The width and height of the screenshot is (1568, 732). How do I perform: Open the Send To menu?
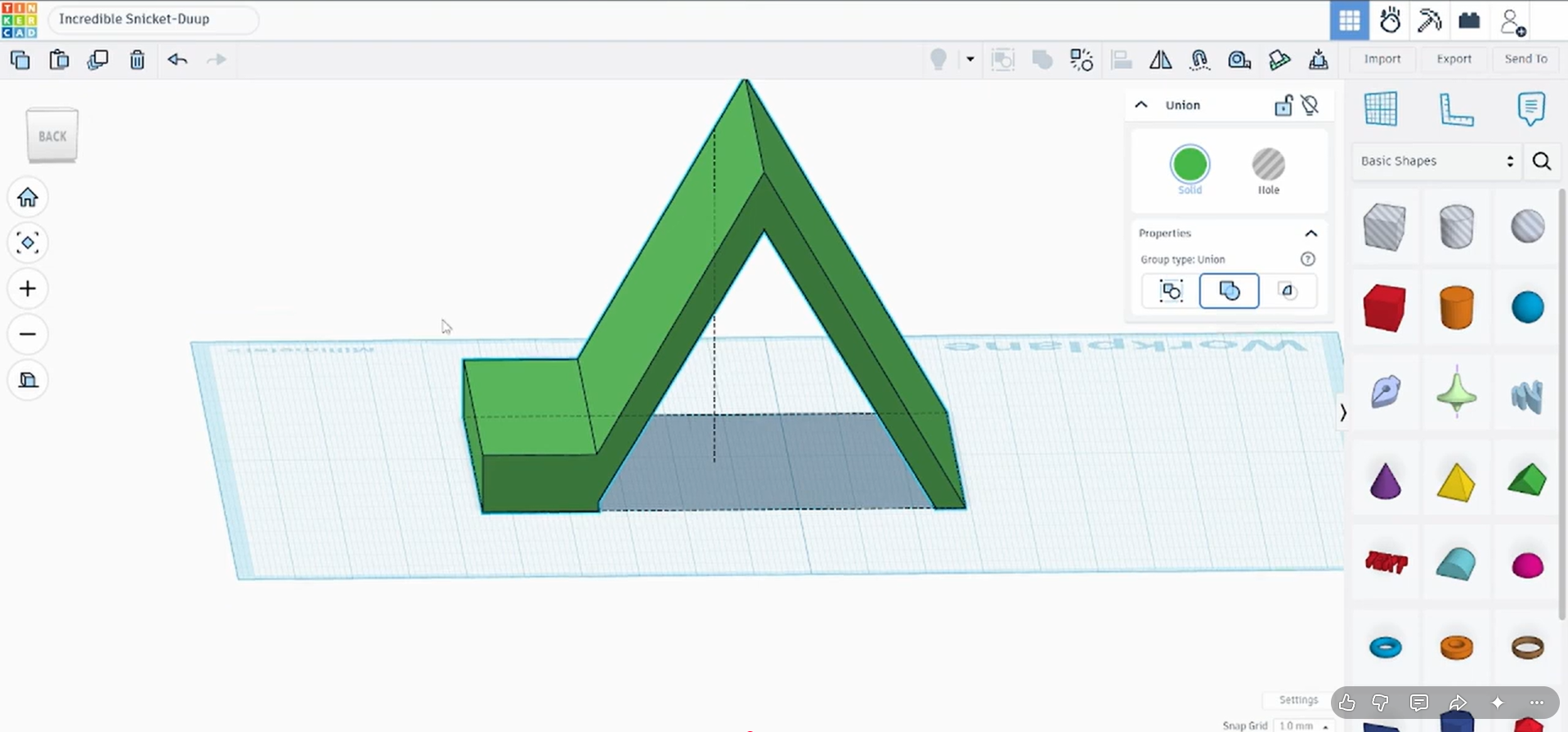click(x=1525, y=59)
